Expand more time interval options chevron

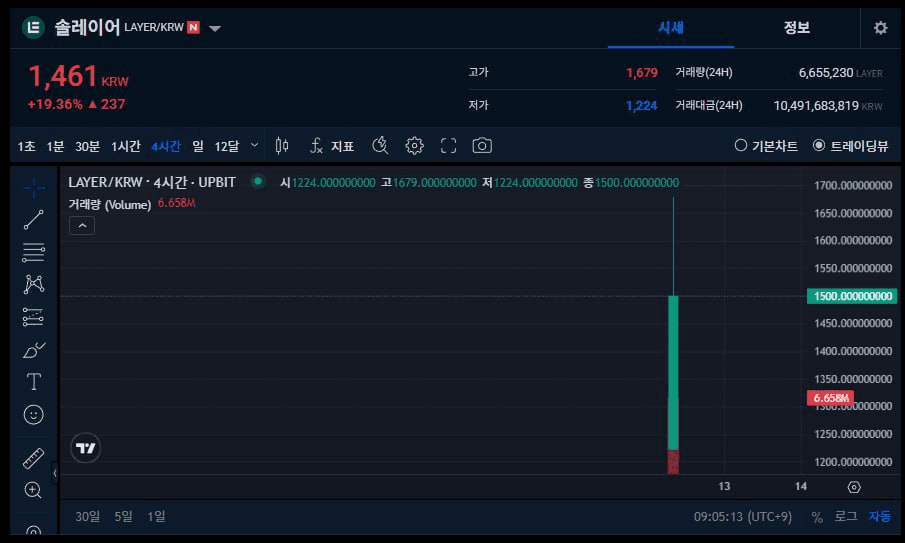coord(255,145)
